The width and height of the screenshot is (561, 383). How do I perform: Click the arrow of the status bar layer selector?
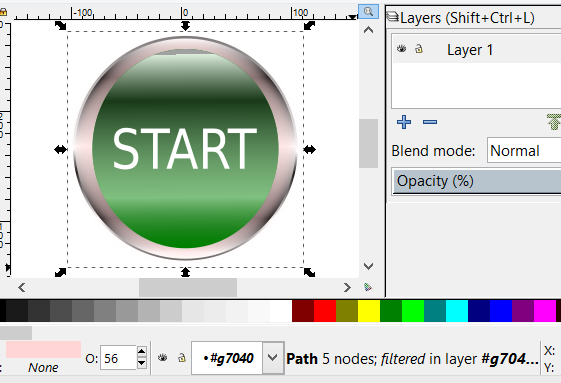(x=273, y=358)
